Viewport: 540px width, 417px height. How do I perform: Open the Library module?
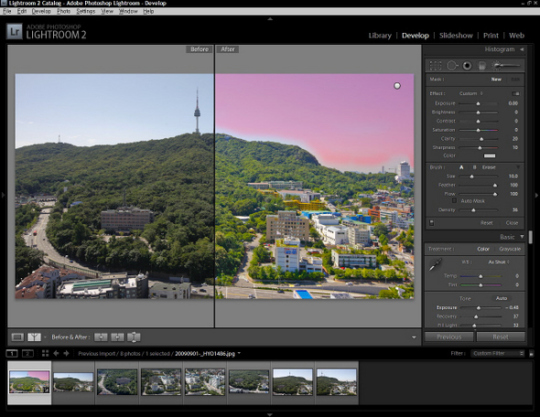click(380, 35)
